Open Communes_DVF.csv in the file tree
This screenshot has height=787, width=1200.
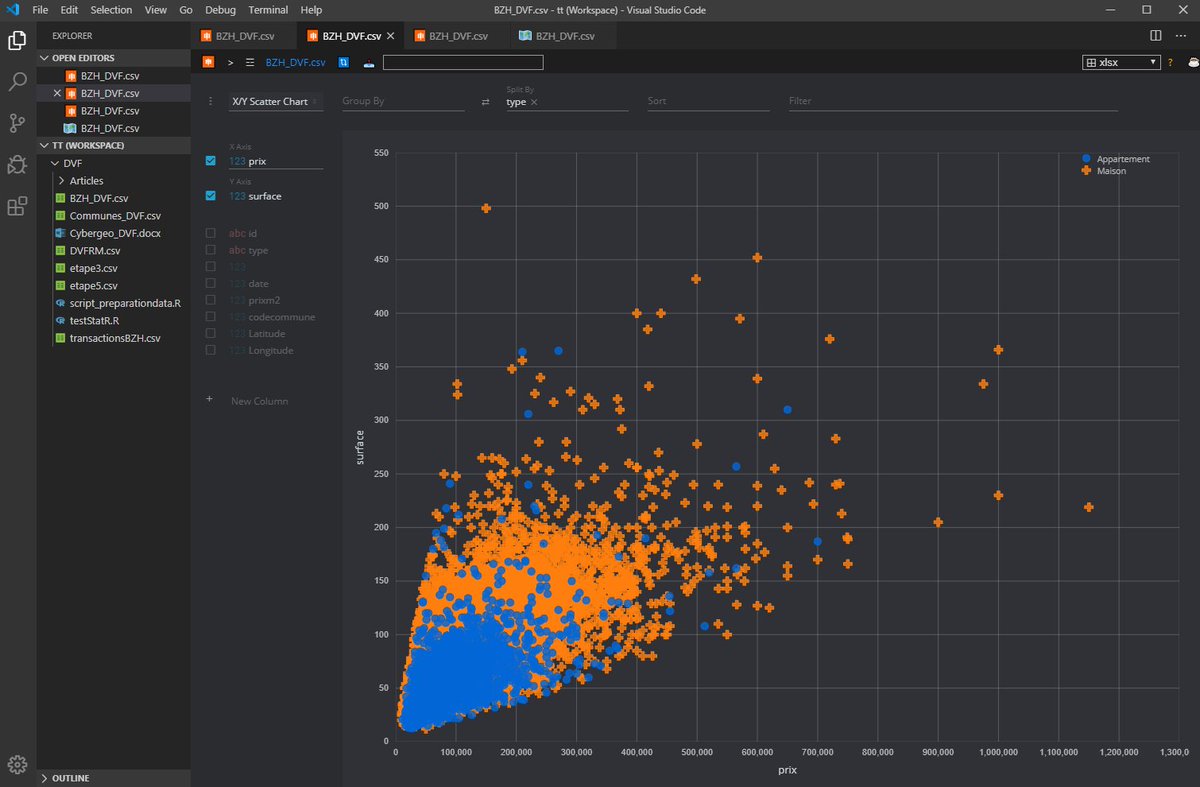pyautogui.click(x=115, y=216)
